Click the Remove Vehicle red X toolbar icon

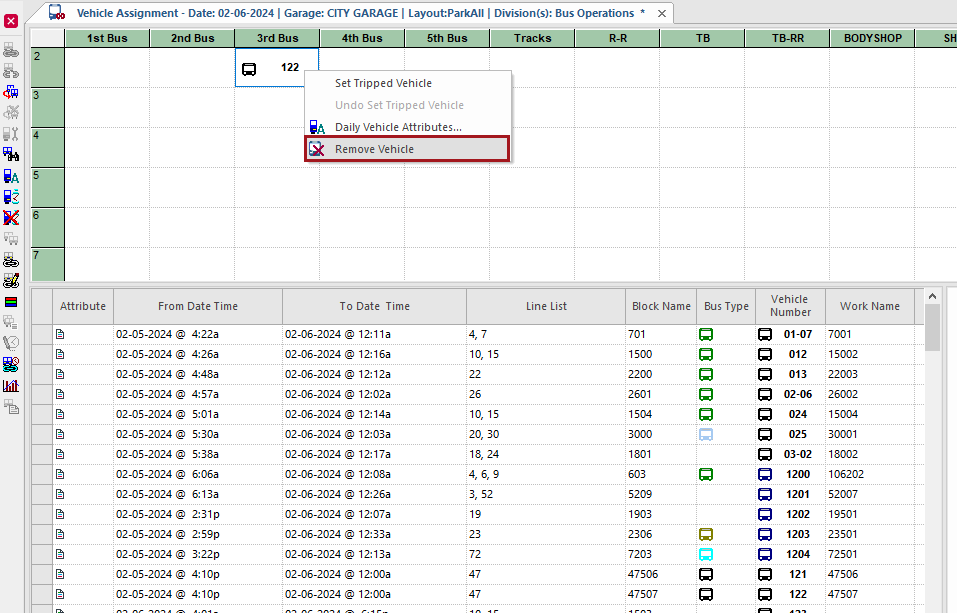pyautogui.click(x=12, y=218)
